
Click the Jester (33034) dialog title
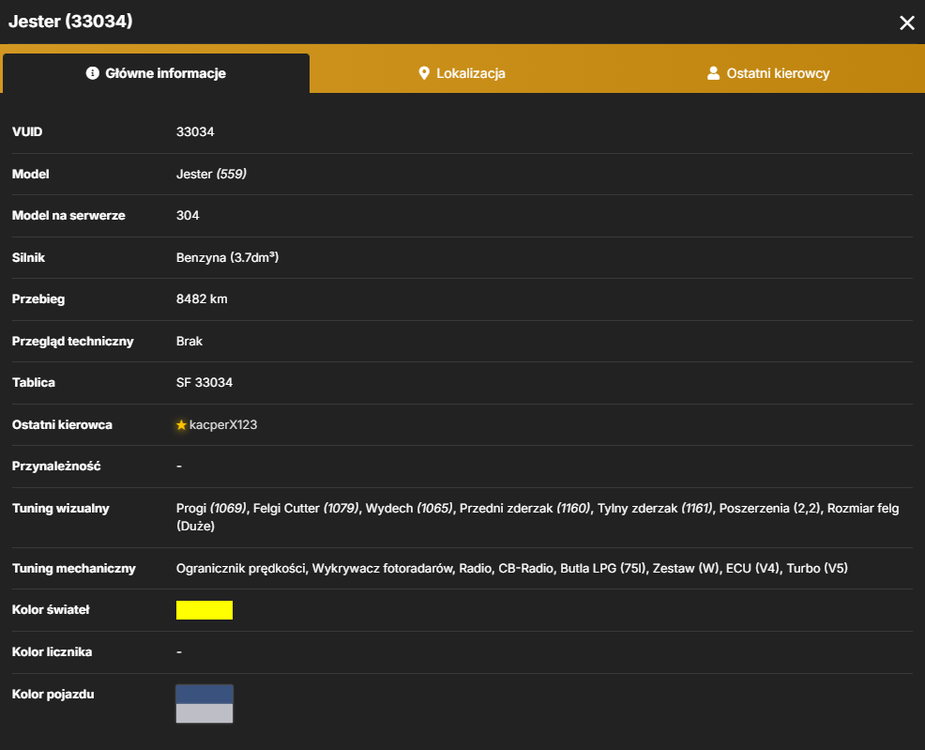click(x=70, y=21)
